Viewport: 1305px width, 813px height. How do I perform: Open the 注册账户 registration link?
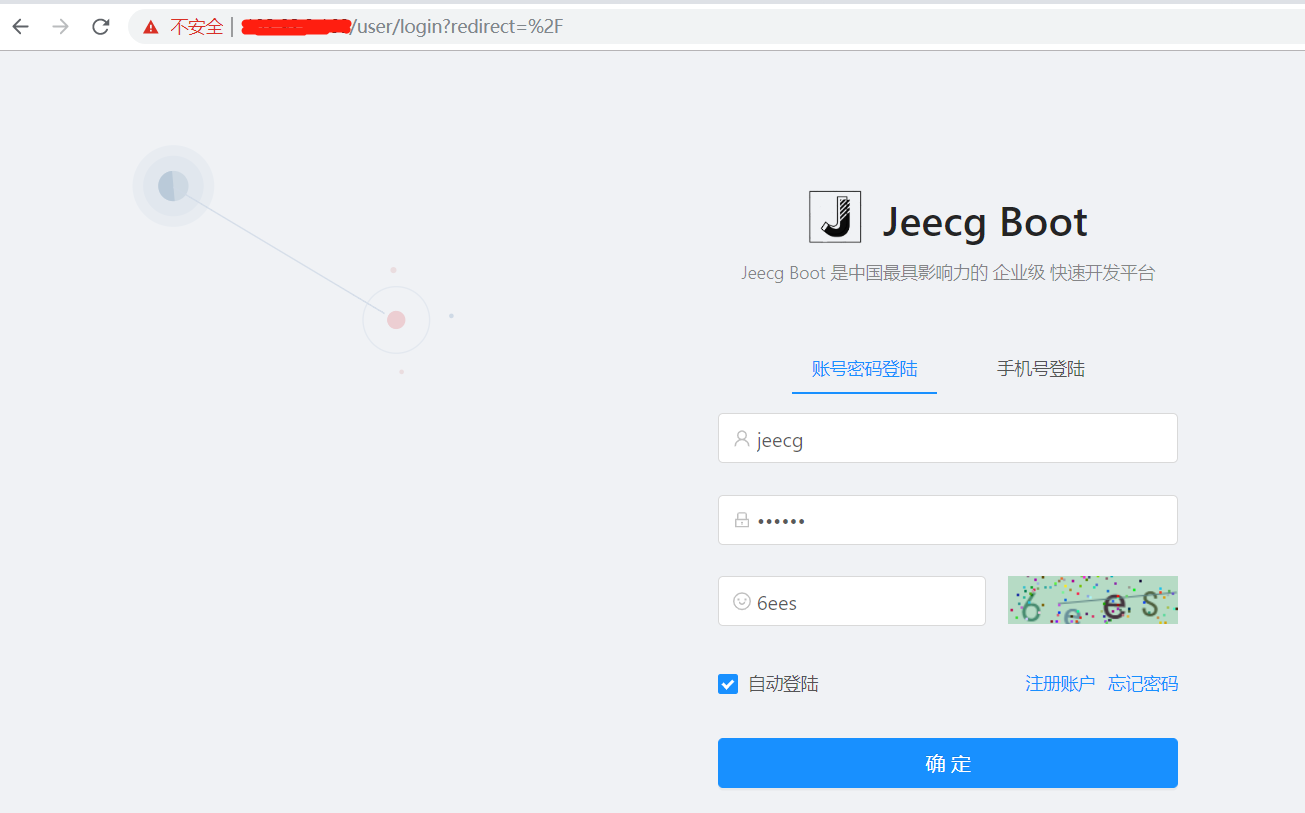tap(1060, 683)
